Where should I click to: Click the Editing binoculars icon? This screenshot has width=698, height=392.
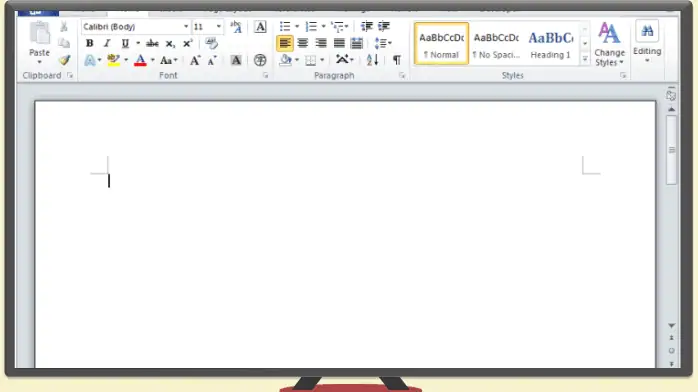pyautogui.click(x=647, y=31)
